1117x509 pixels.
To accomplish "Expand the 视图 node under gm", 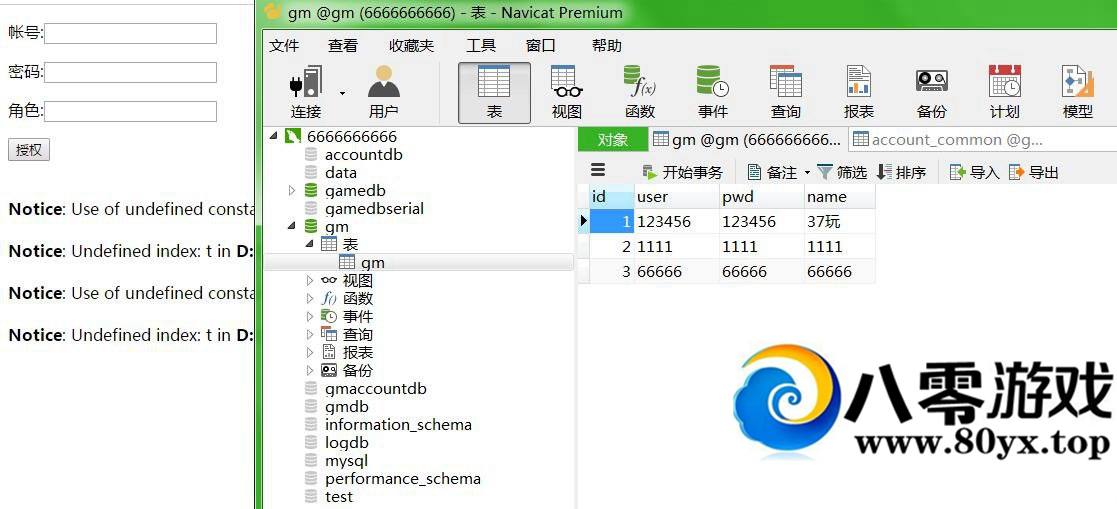I will (x=310, y=281).
